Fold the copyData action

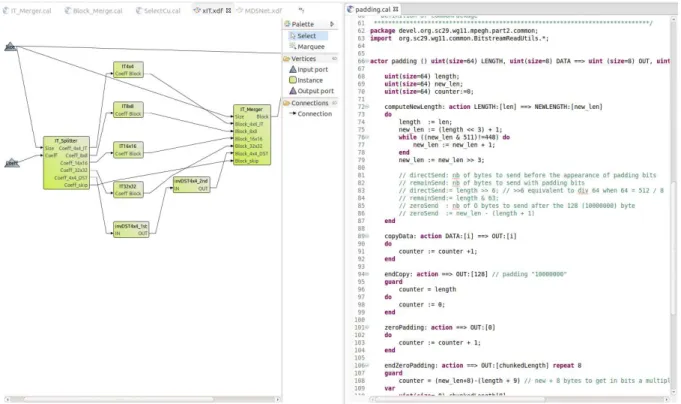point(367,236)
